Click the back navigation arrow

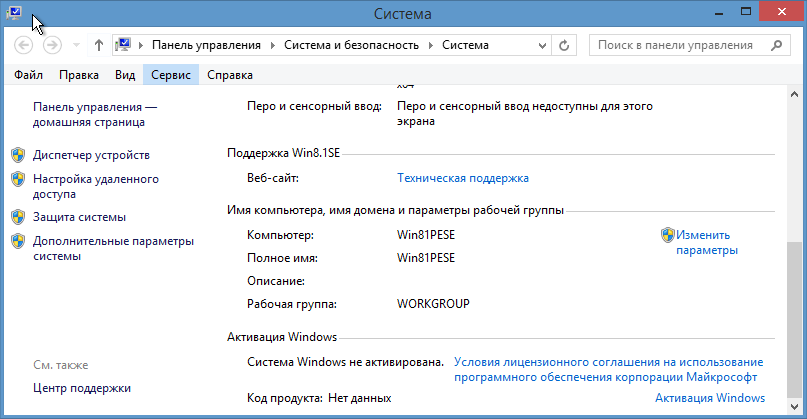[x=24, y=45]
